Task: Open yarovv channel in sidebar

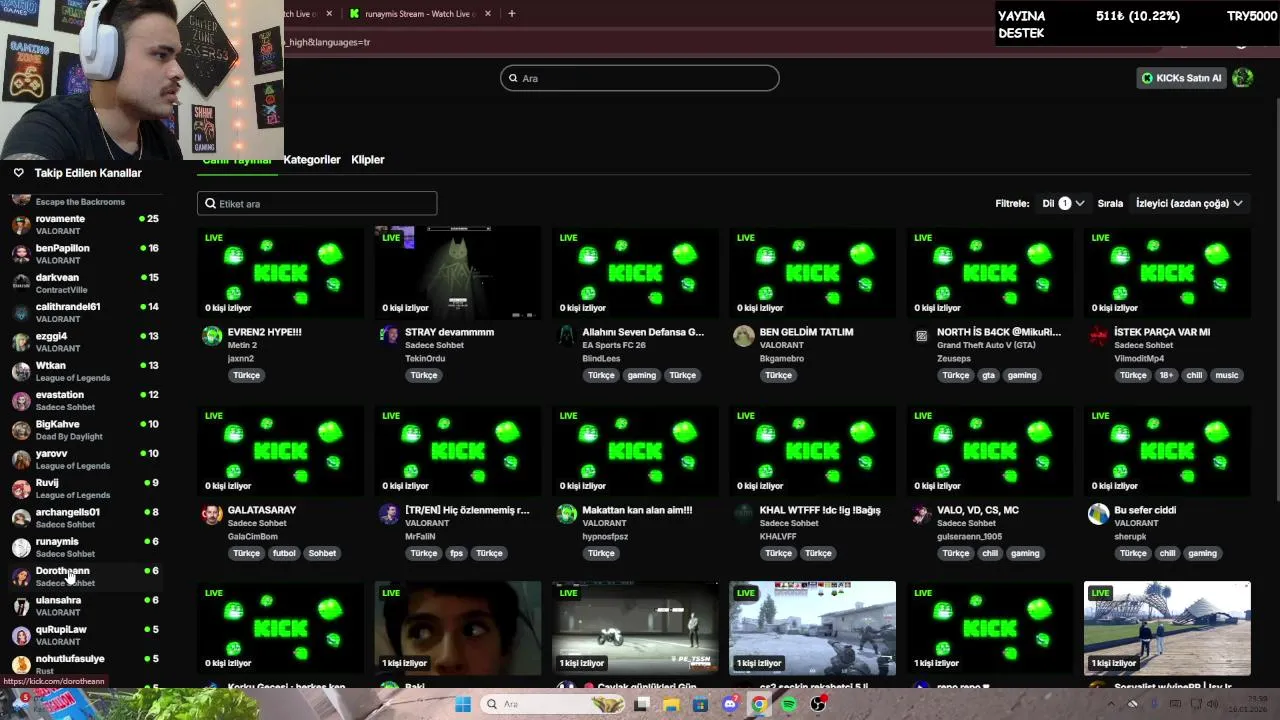Action: click(x=85, y=459)
